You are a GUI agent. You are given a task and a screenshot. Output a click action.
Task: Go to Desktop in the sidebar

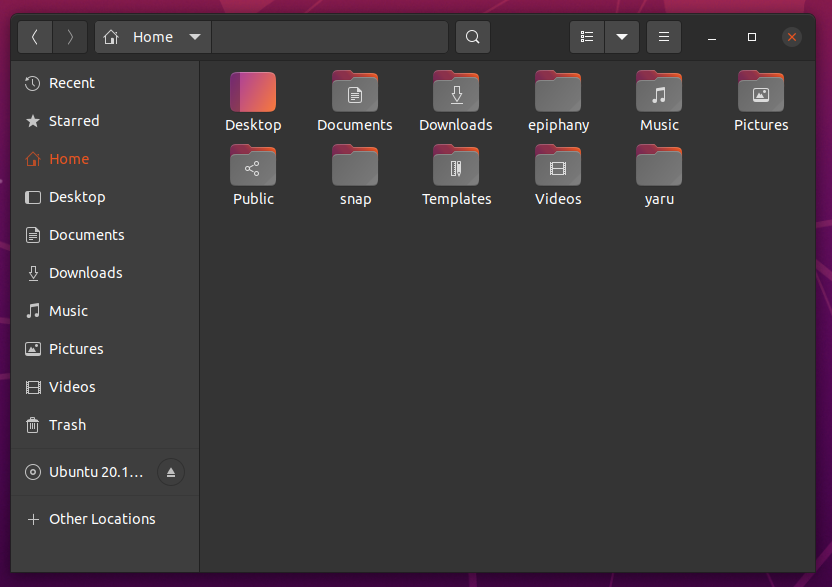(x=105, y=197)
